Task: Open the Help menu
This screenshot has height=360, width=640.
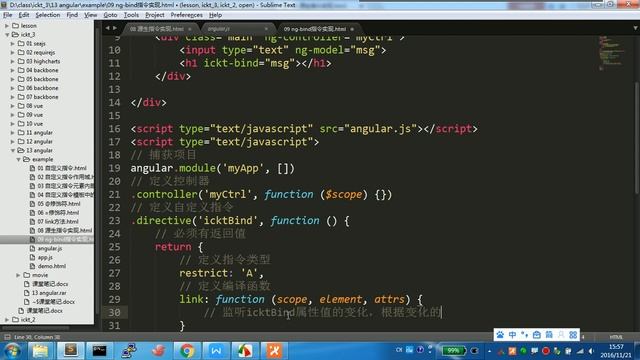Action: coord(216,15)
